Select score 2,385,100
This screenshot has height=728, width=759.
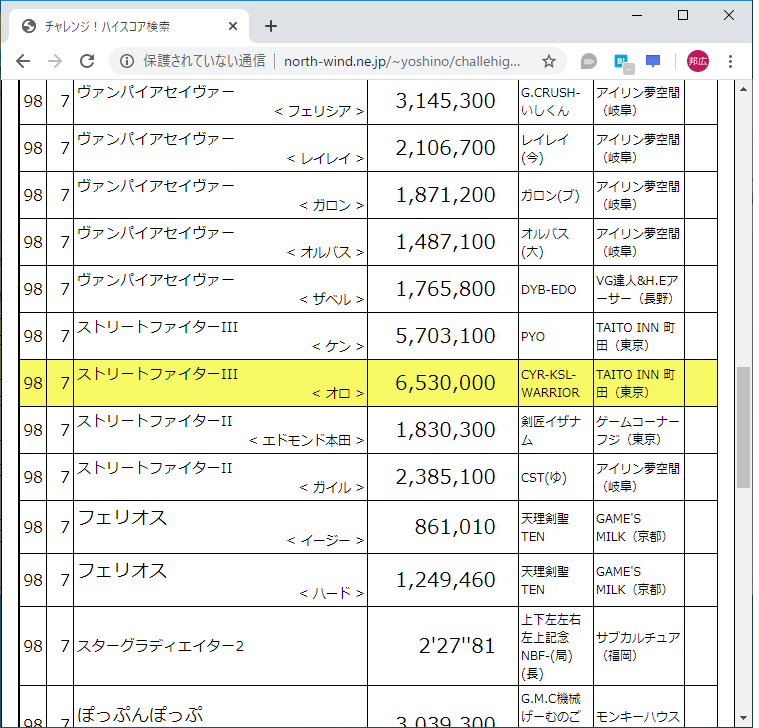point(445,477)
